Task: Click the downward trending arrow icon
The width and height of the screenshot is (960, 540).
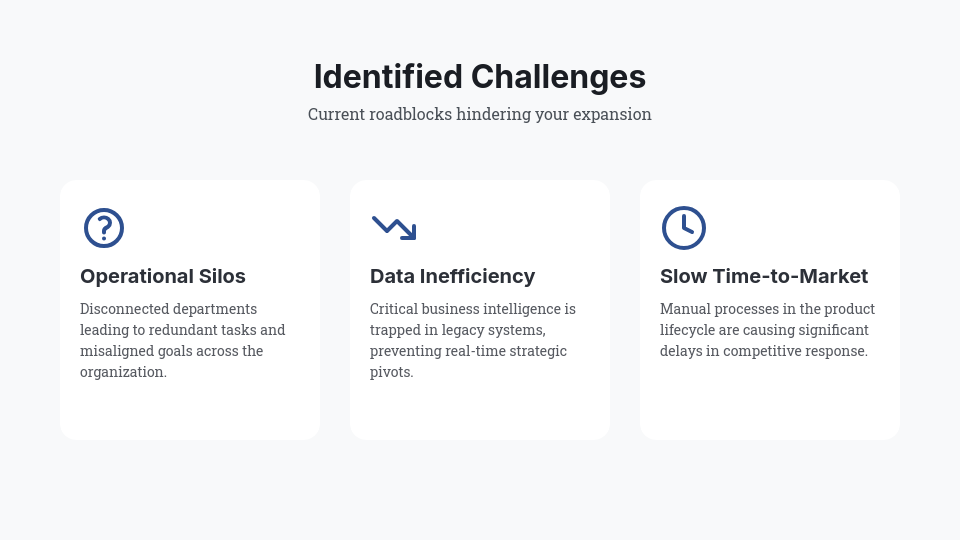Action: pyautogui.click(x=394, y=228)
